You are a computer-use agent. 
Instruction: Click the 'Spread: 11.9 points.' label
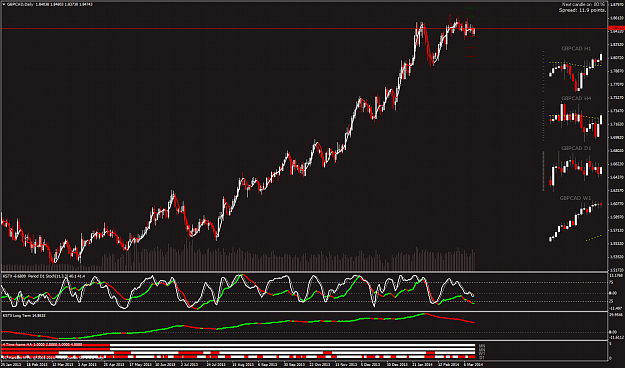coord(582,10)
